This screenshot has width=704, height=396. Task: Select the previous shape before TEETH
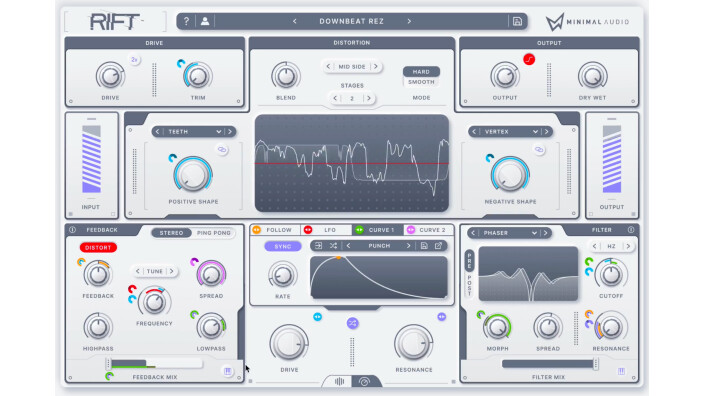pyautogui.click(x=157, y=132)
